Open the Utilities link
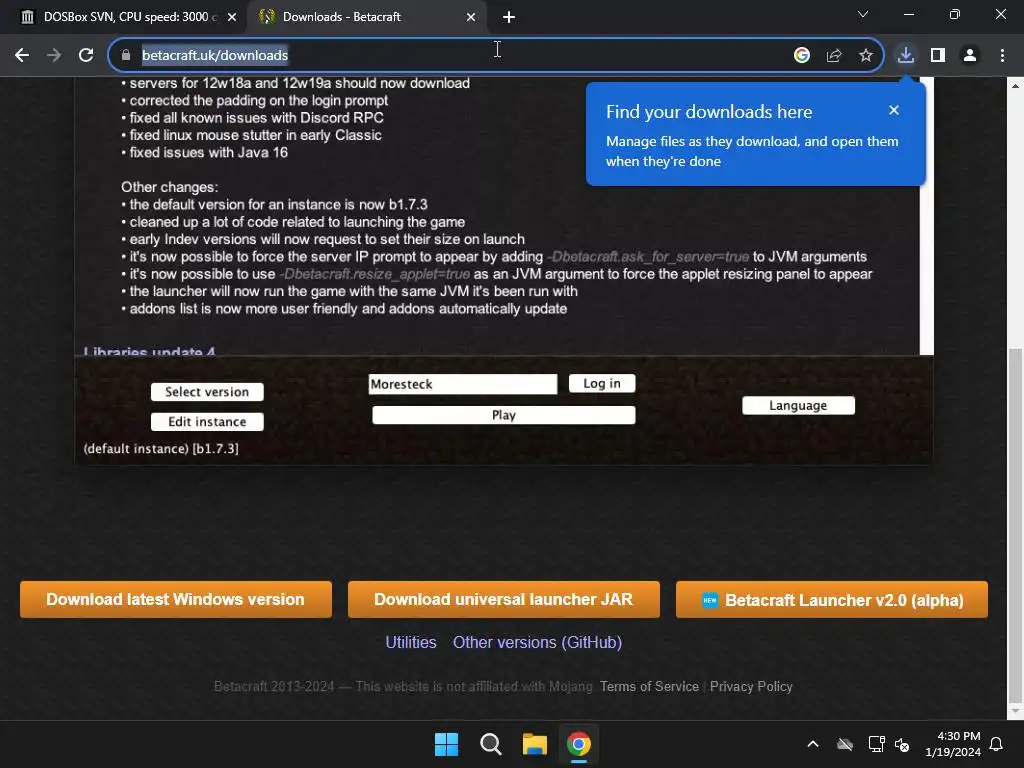 coord(411,643)
